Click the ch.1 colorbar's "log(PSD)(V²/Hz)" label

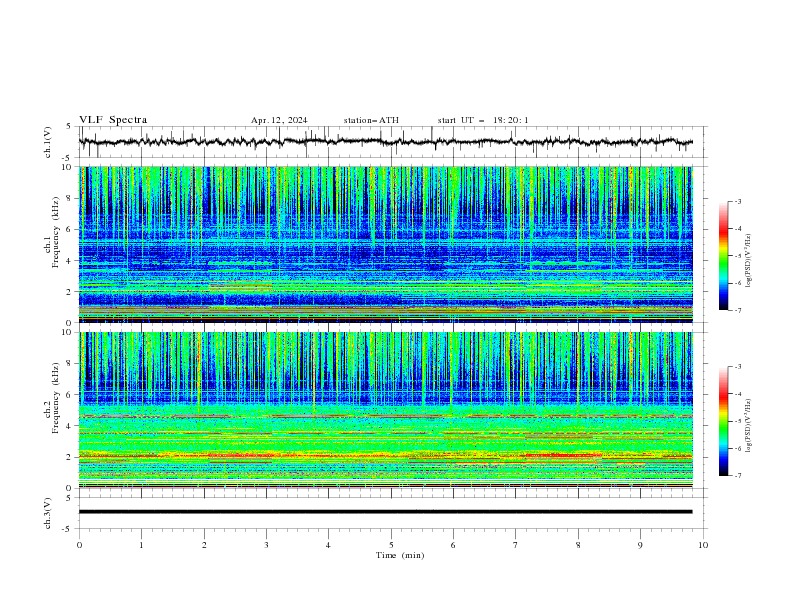pyautogui.click(x=748, y=261)
